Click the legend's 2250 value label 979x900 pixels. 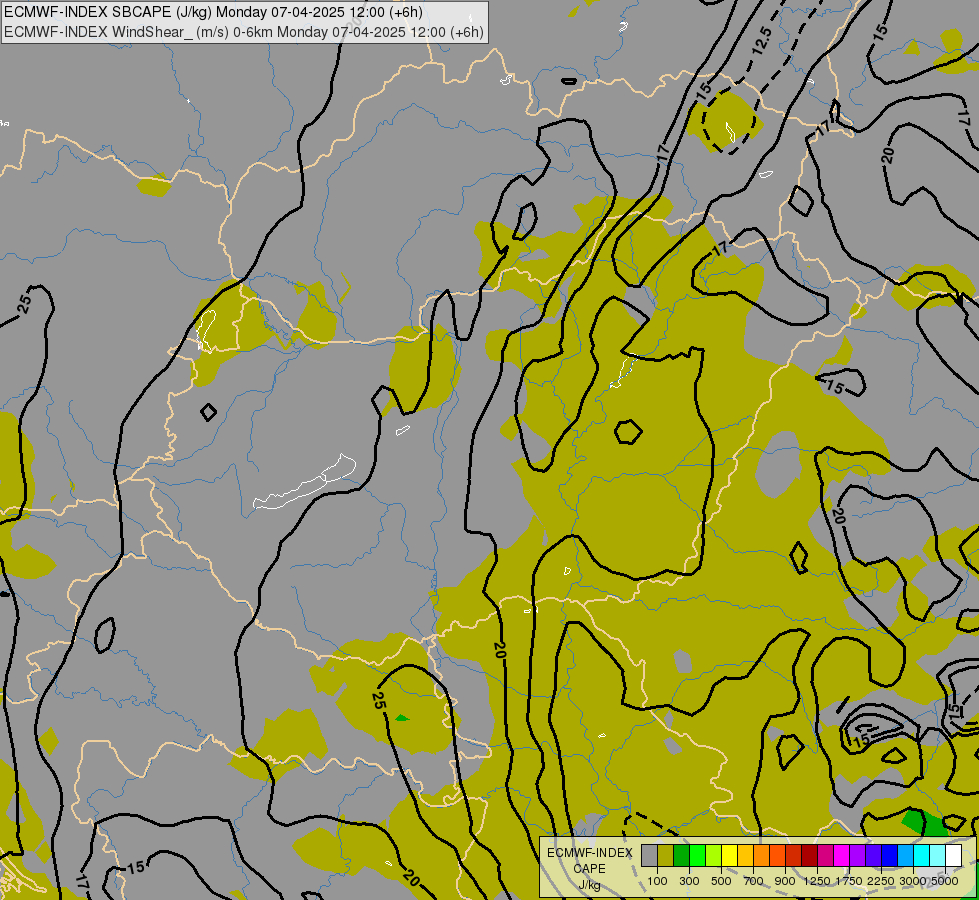[x=881, y=881]
